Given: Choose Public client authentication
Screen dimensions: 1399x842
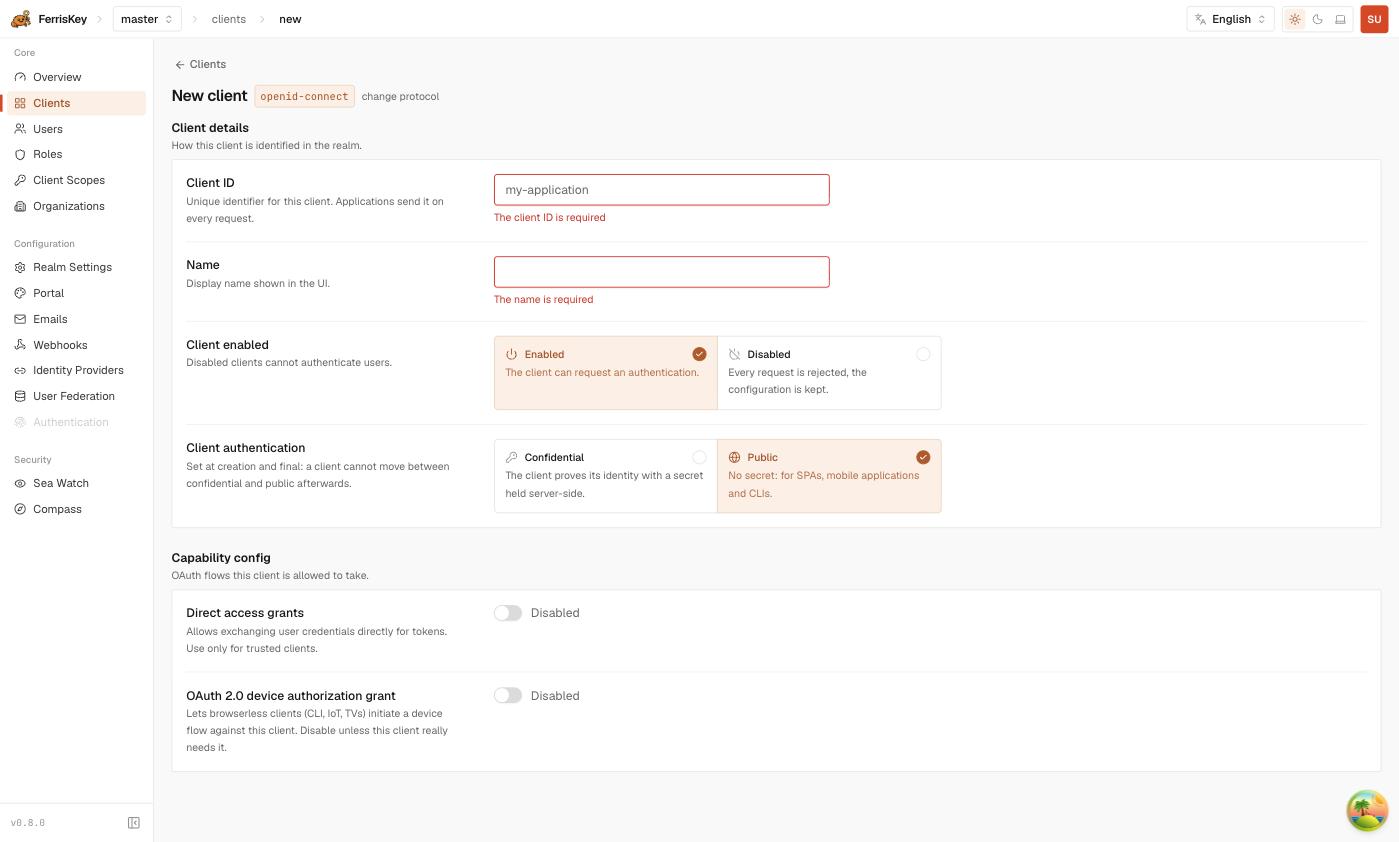Looking at the screenshot, I should coord(829,476).
